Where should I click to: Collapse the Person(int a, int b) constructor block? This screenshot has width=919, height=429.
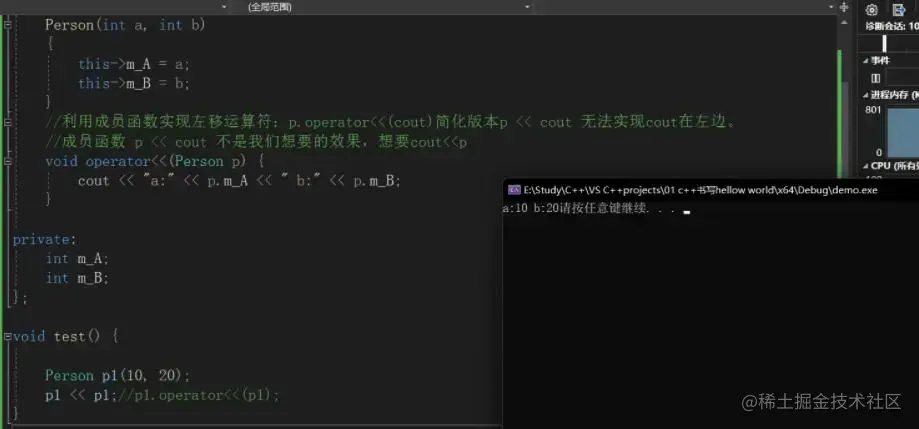pyautogui.click(x=8, y=25)
